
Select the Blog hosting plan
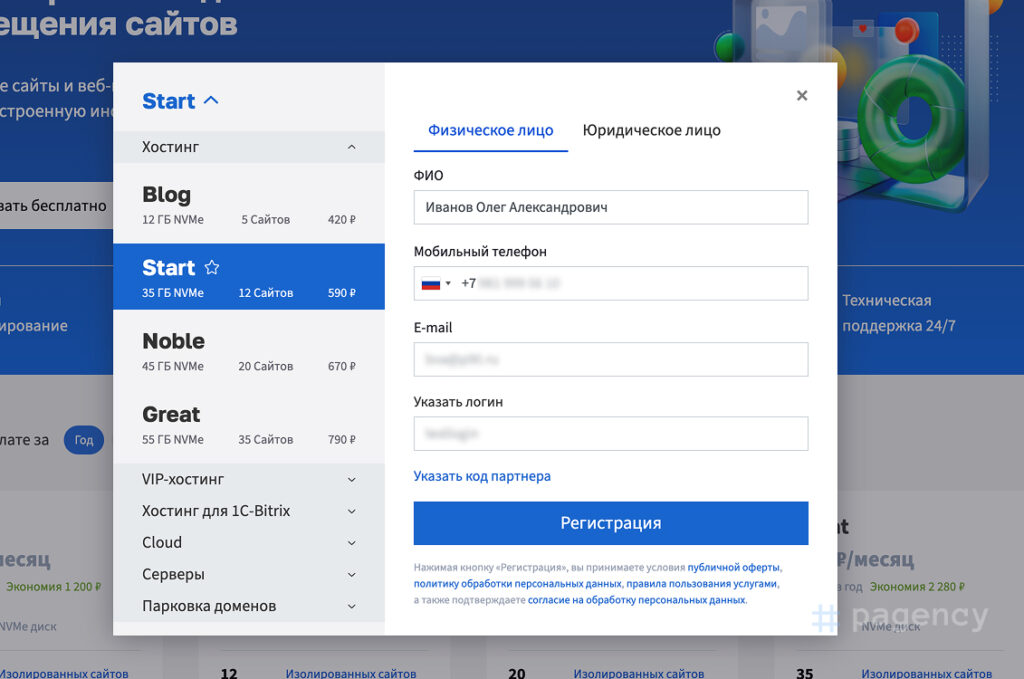[249, 204]
